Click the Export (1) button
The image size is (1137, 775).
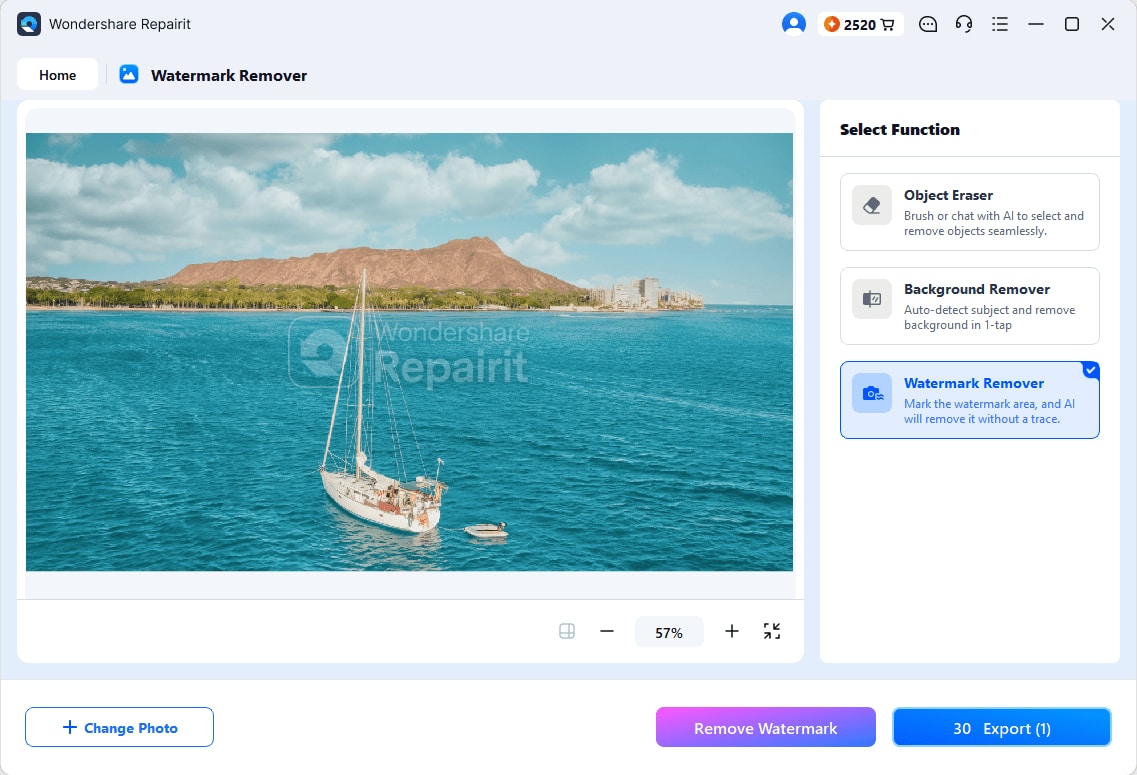tap(1001, 727)
